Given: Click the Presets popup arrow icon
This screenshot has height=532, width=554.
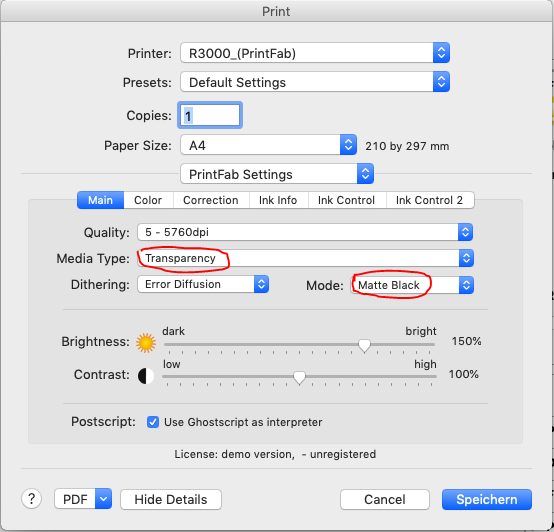Looking at the screenshot, I should [x=441, y=82].
